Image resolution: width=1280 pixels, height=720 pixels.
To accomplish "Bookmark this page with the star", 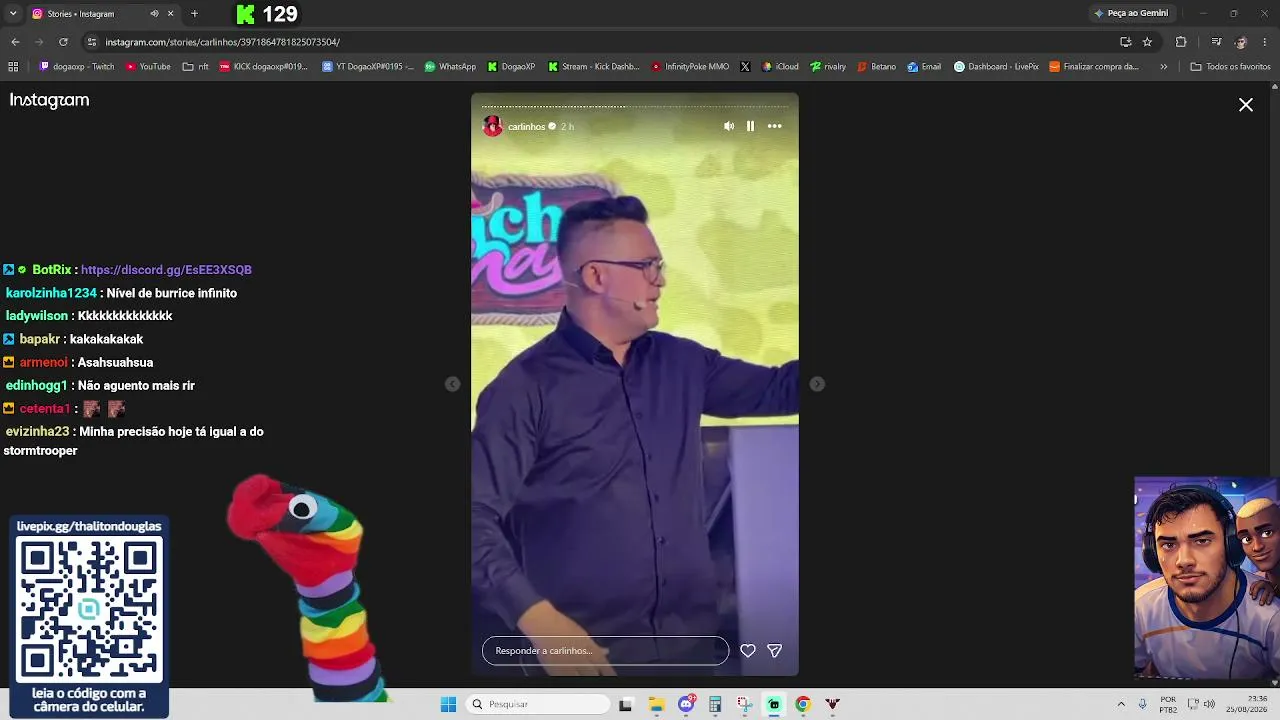I will pos(1147,42).
